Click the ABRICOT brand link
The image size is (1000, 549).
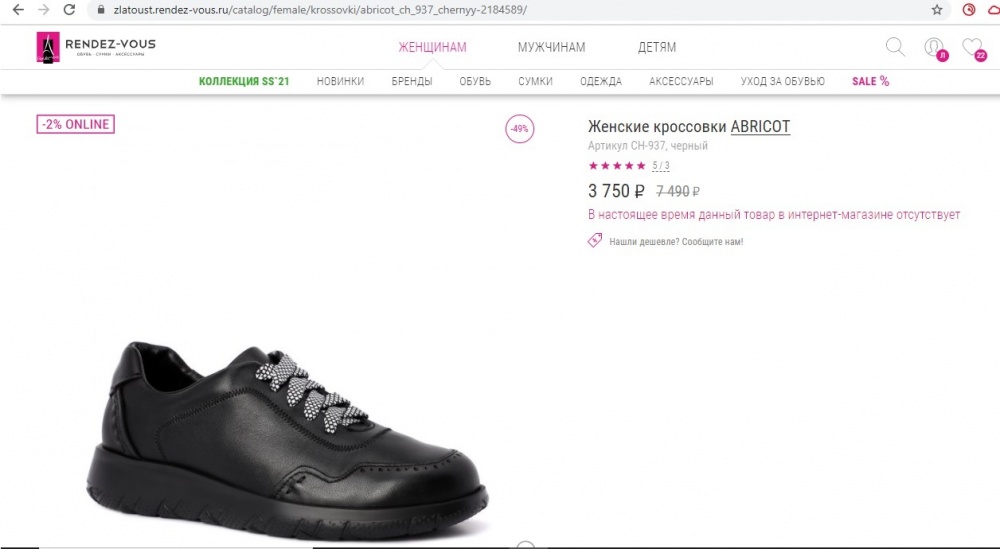point(760,127)
